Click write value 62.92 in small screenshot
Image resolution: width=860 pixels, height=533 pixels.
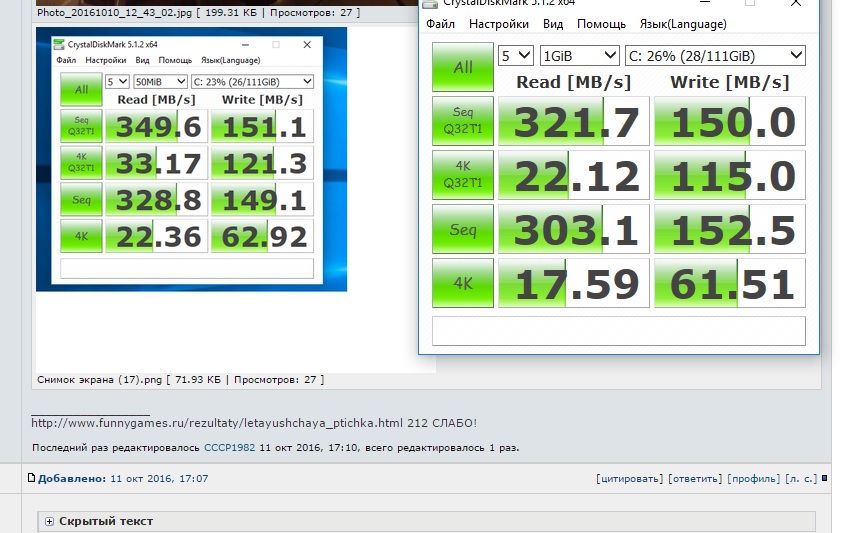coord(262,236)
